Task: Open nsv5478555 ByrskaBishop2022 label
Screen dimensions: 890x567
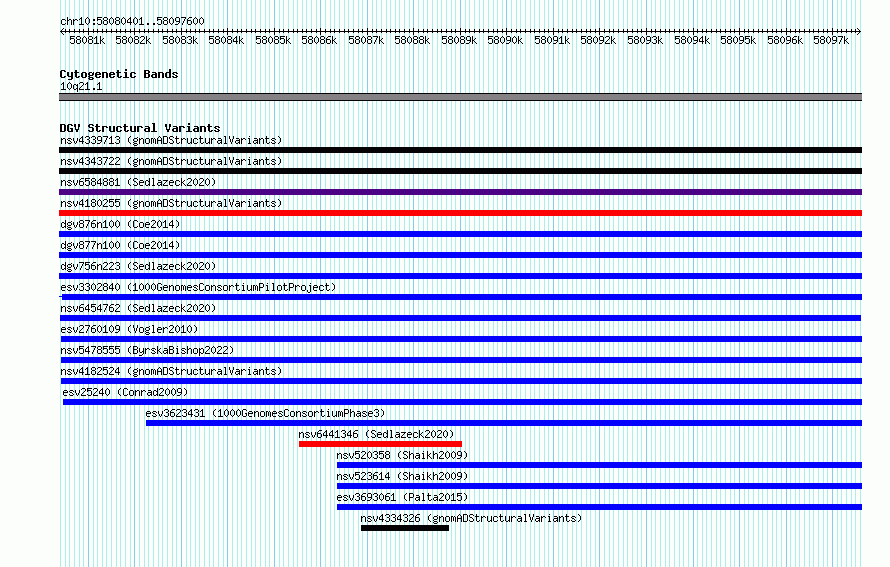Action: pos(147,350)
